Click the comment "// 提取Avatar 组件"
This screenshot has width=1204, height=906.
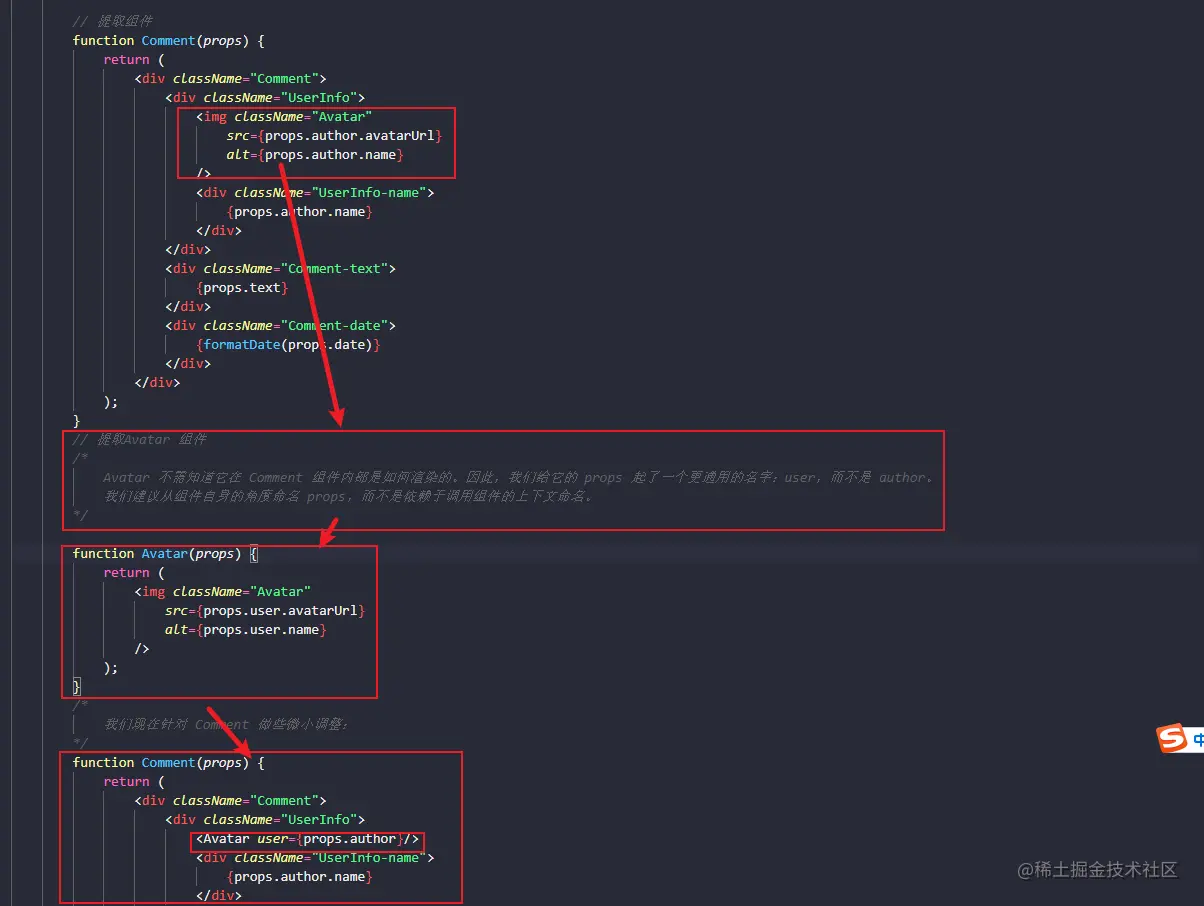pyautogui.click(x=140, y=439)
